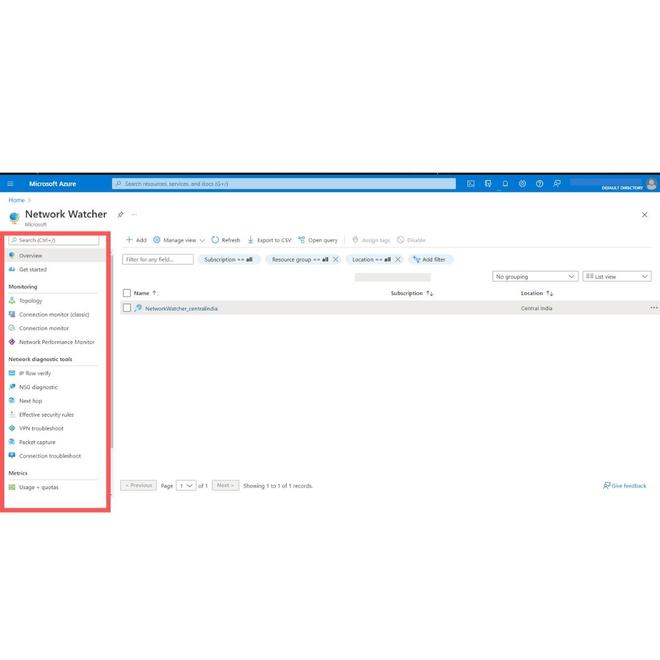
Task: Click the Previous page button
Action: click(x=138, y=485)
